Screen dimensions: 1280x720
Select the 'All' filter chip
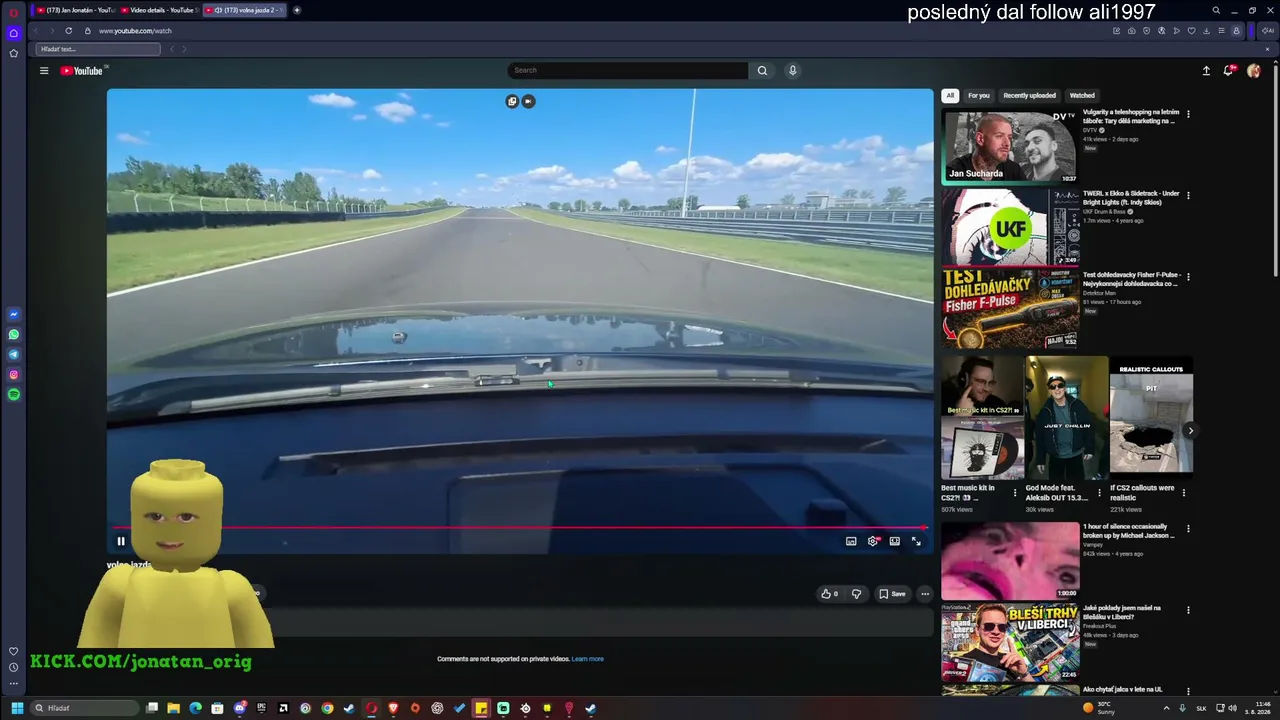pyautogui.click(x=950, y=95)
